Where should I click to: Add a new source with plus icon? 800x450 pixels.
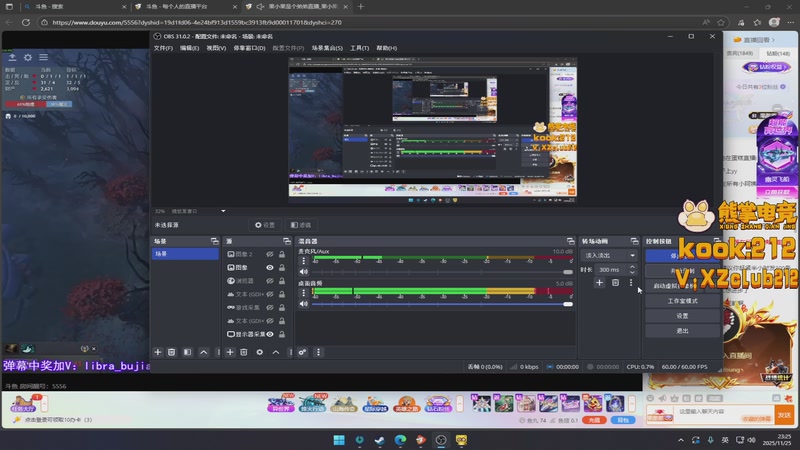[x=230, y=352]
